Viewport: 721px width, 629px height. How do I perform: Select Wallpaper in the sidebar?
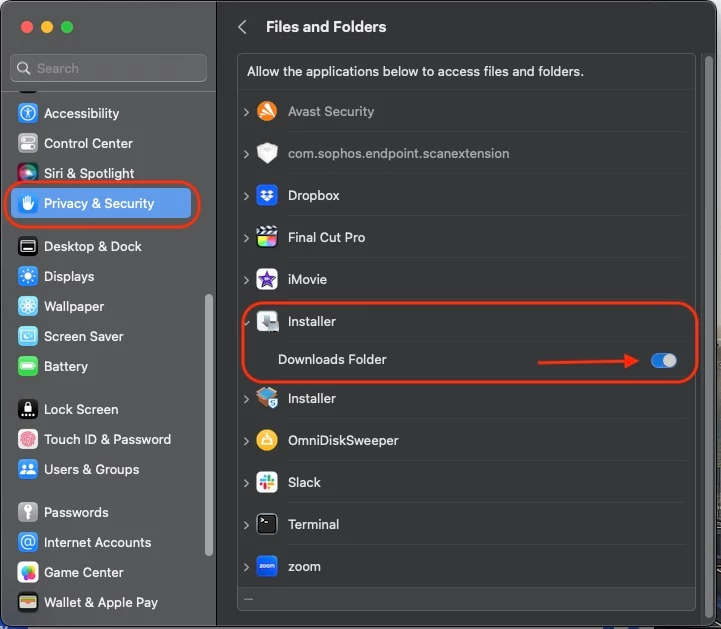(x=74, y=306)
